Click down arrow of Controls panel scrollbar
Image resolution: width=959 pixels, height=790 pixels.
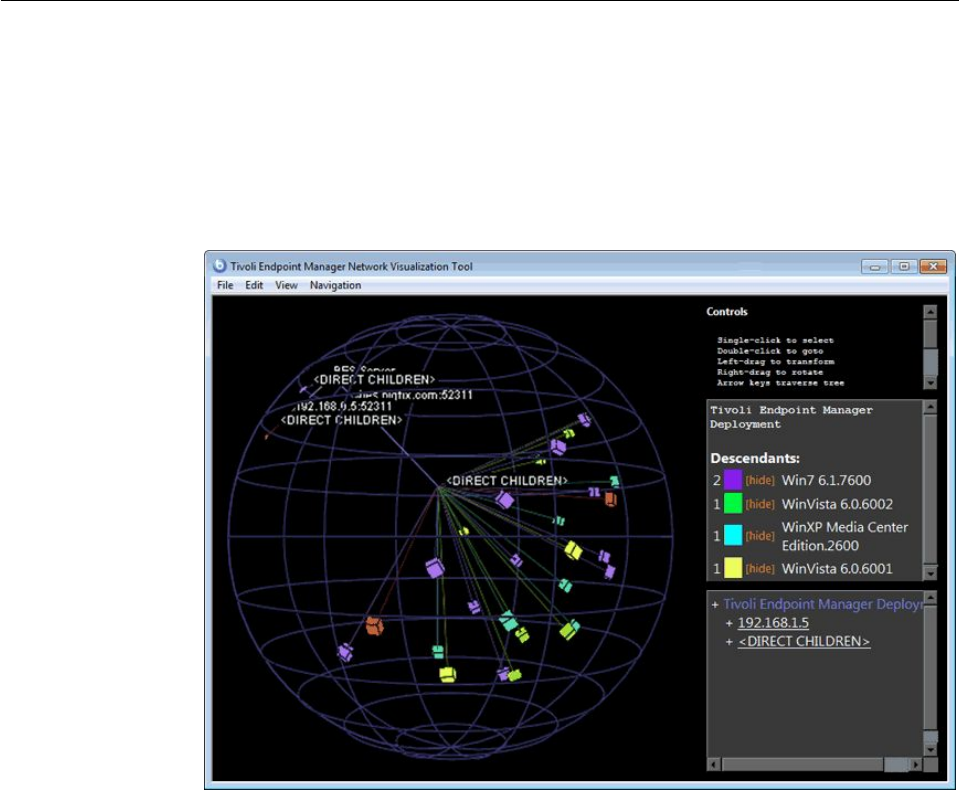(x=930, y=383)
